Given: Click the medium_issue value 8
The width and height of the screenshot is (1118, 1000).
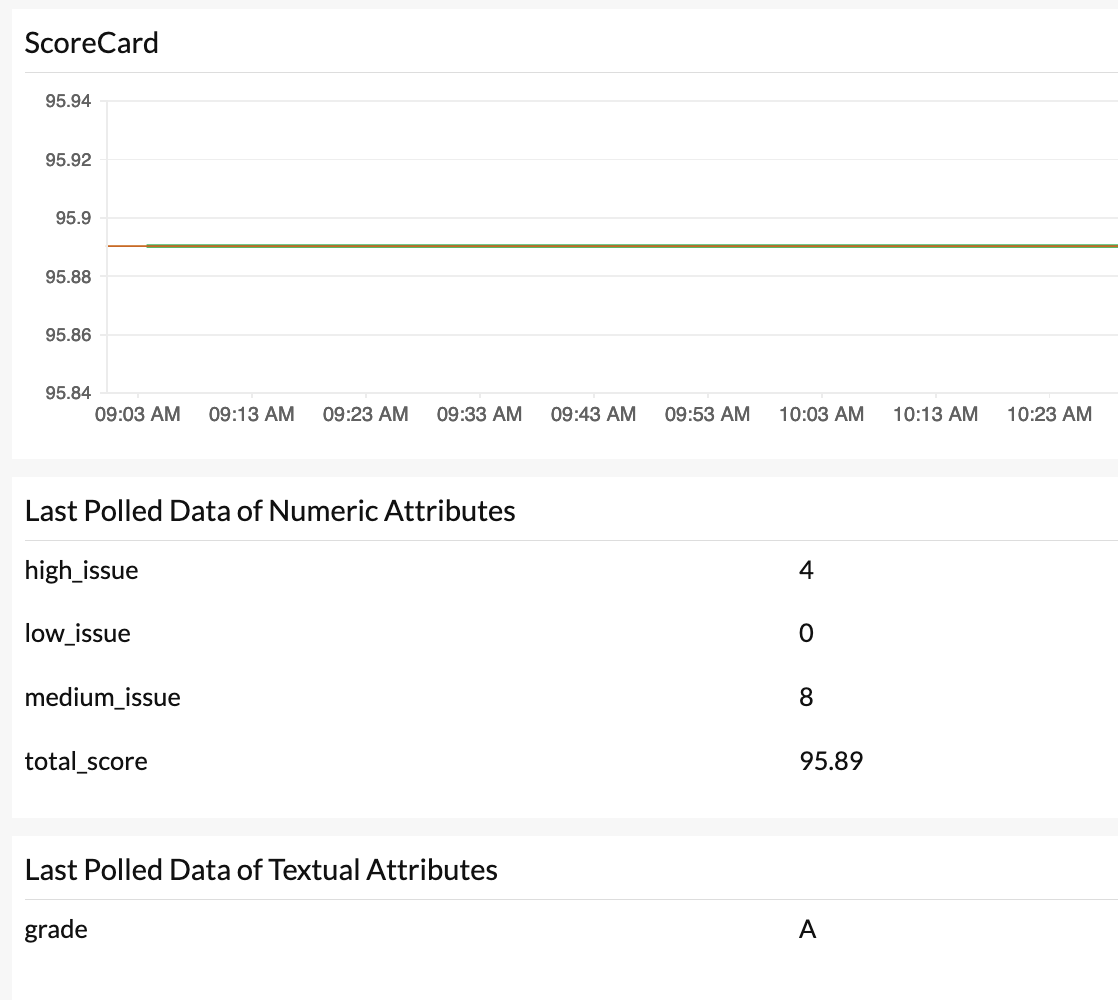Looking at the screenshot, I should pyautogui.click(x=806, y=697).
